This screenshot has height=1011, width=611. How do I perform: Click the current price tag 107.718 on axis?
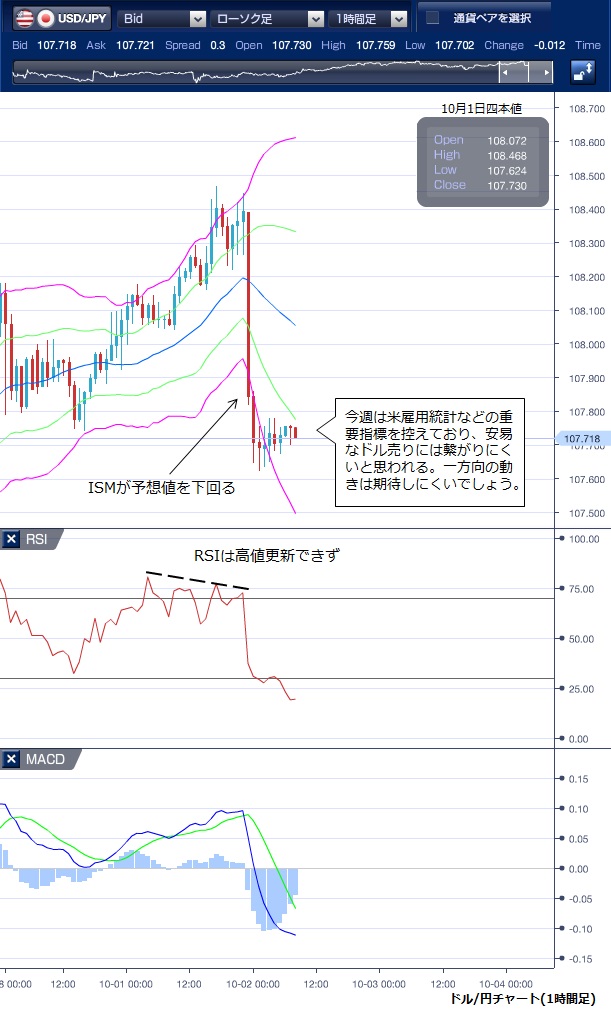581,438
